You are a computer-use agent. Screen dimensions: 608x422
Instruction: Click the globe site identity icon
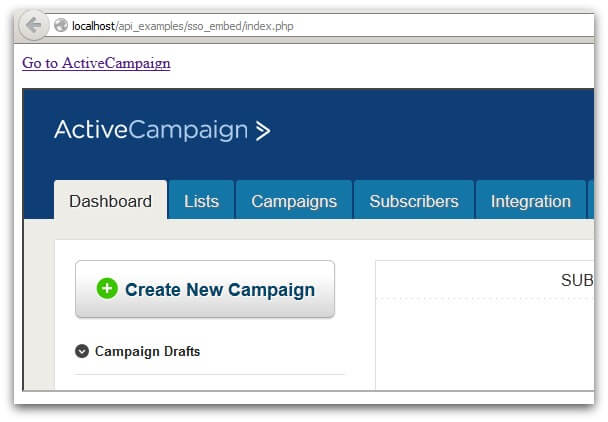pyautogui.click(x=61, y=26)
